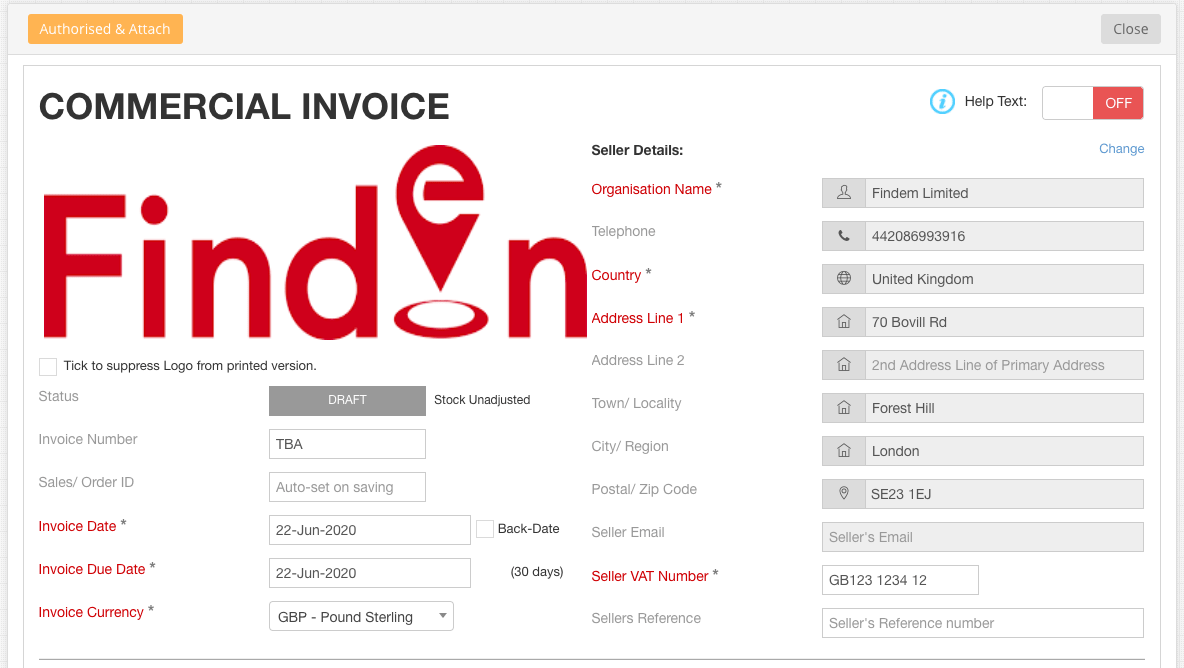Image resolution: width=1184 pixels, height=668 pixels.
Task: Click the house icon beside 70 Bovill Rd
Action: (844, 322)
